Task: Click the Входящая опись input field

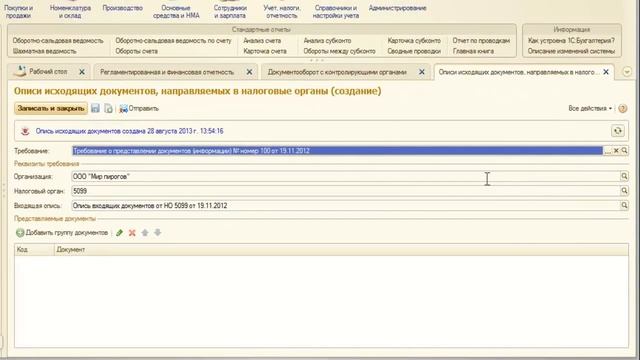Action: [x=346, y=205]
